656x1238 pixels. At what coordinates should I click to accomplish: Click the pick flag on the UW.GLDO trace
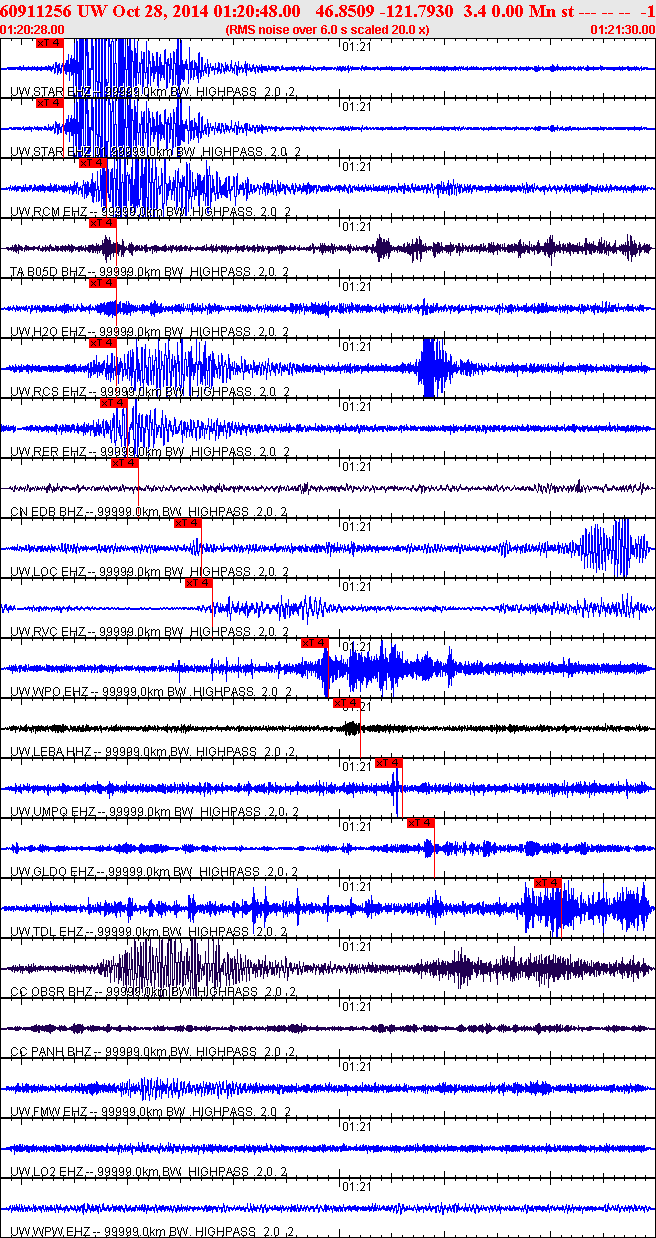(421, 823)
